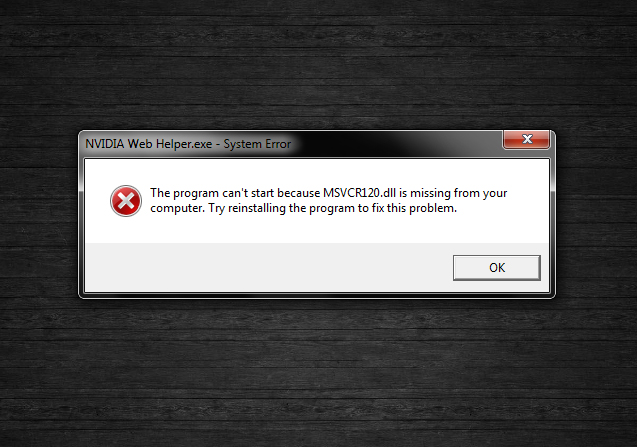Click the dark wood desktop below the dialog

click(x=317, y=372)
